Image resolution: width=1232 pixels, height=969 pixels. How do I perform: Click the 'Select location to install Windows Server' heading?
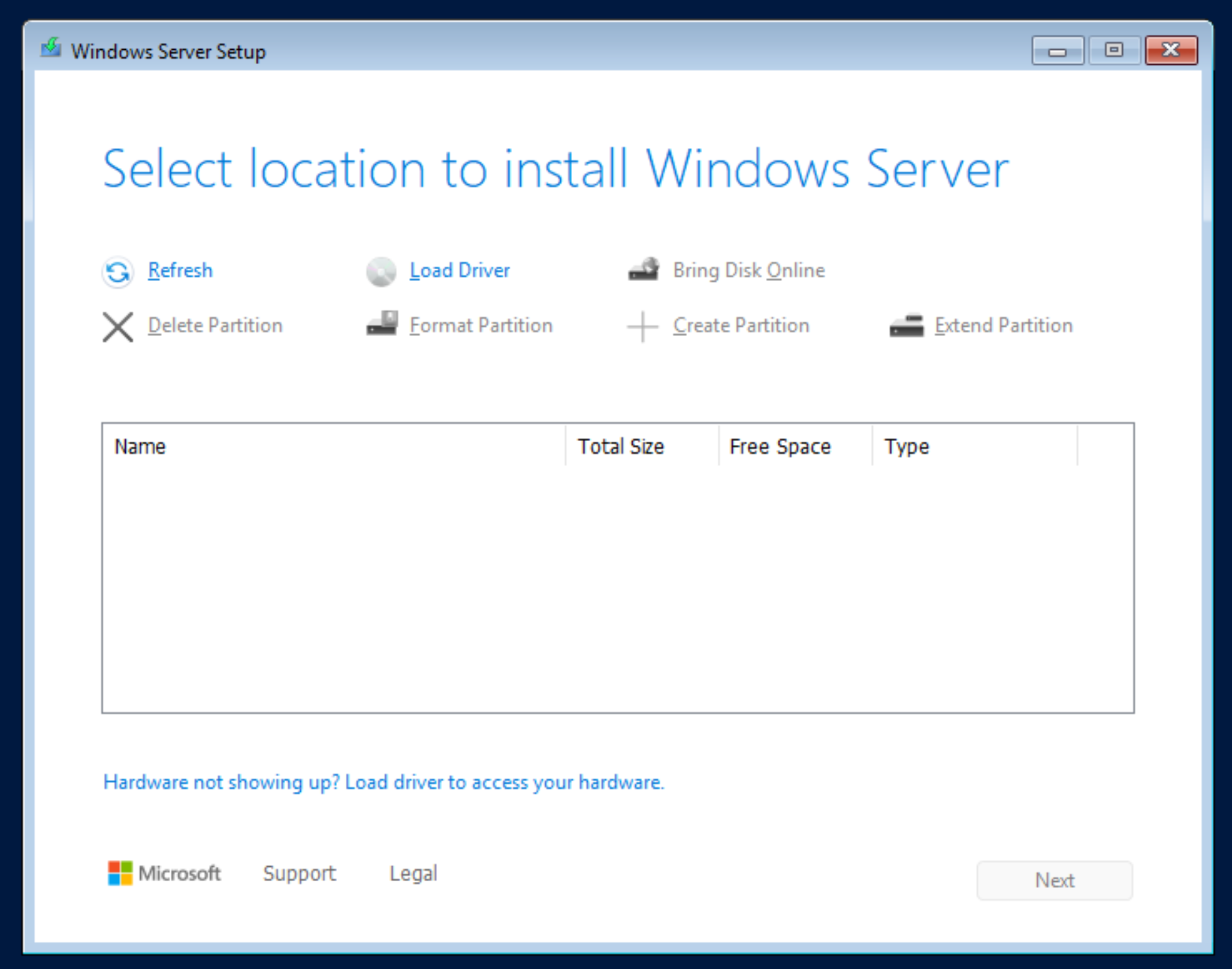tap(556, 169)
